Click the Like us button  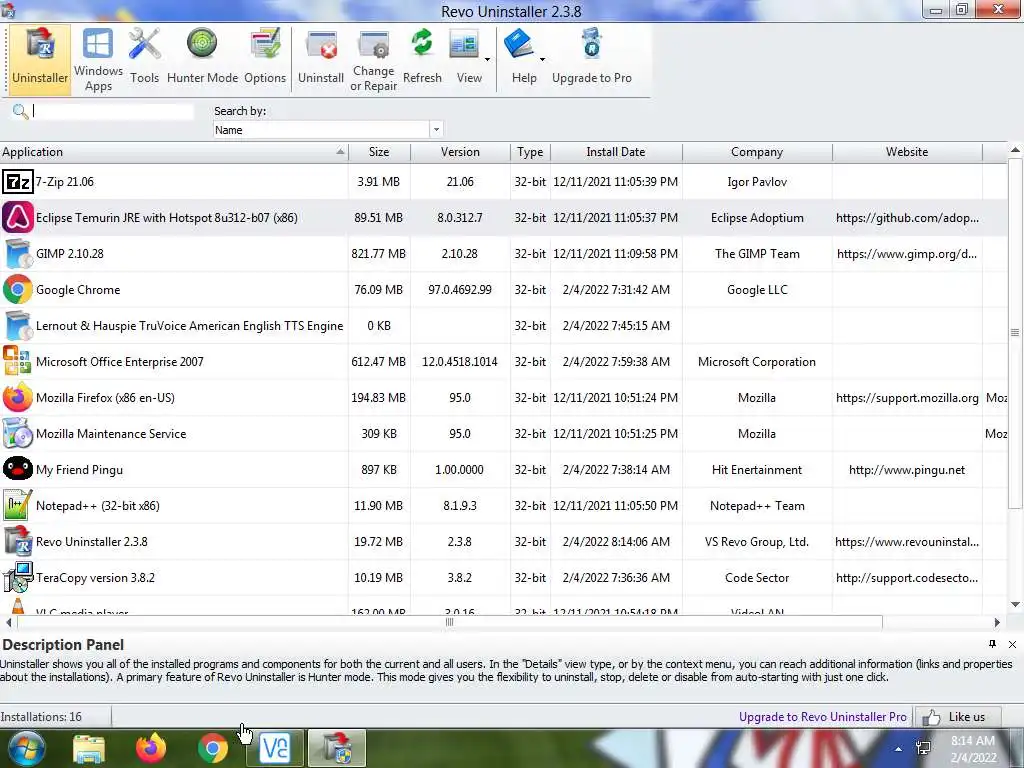[958, 716]
